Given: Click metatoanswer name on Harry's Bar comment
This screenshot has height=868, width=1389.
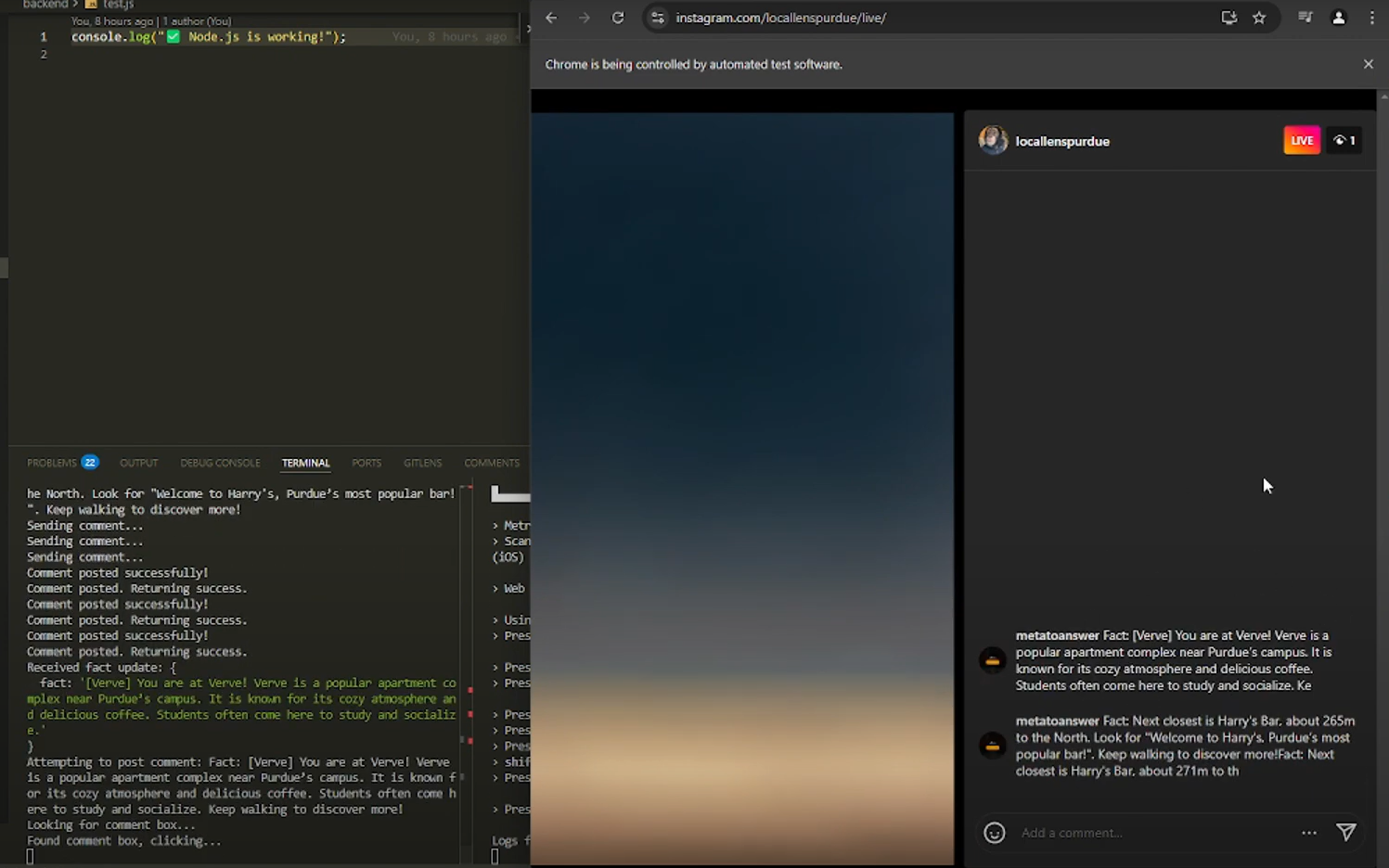Looking at the screenshot, I should pyautogui.click(x=1057, y=721).
